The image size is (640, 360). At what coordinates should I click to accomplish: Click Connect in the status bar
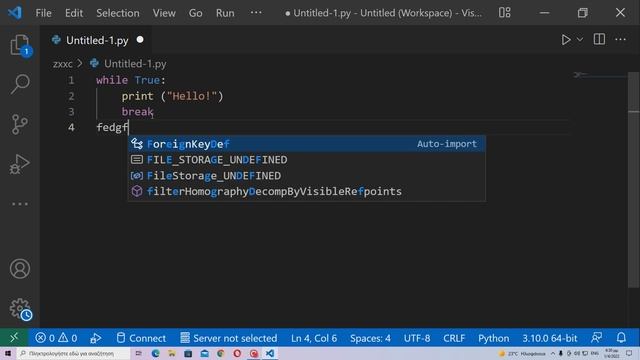141,338
